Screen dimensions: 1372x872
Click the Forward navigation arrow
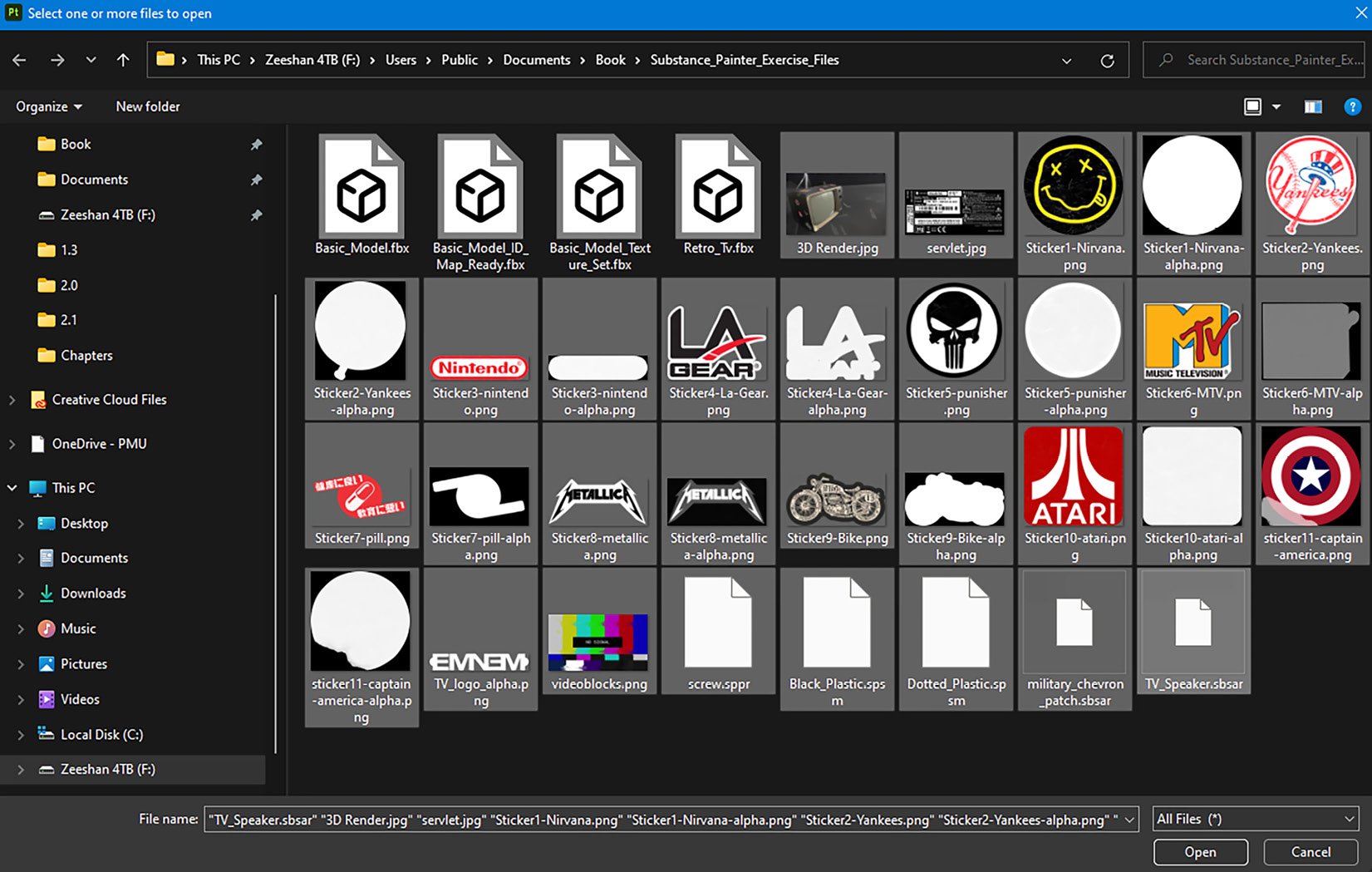click(57, 60)
